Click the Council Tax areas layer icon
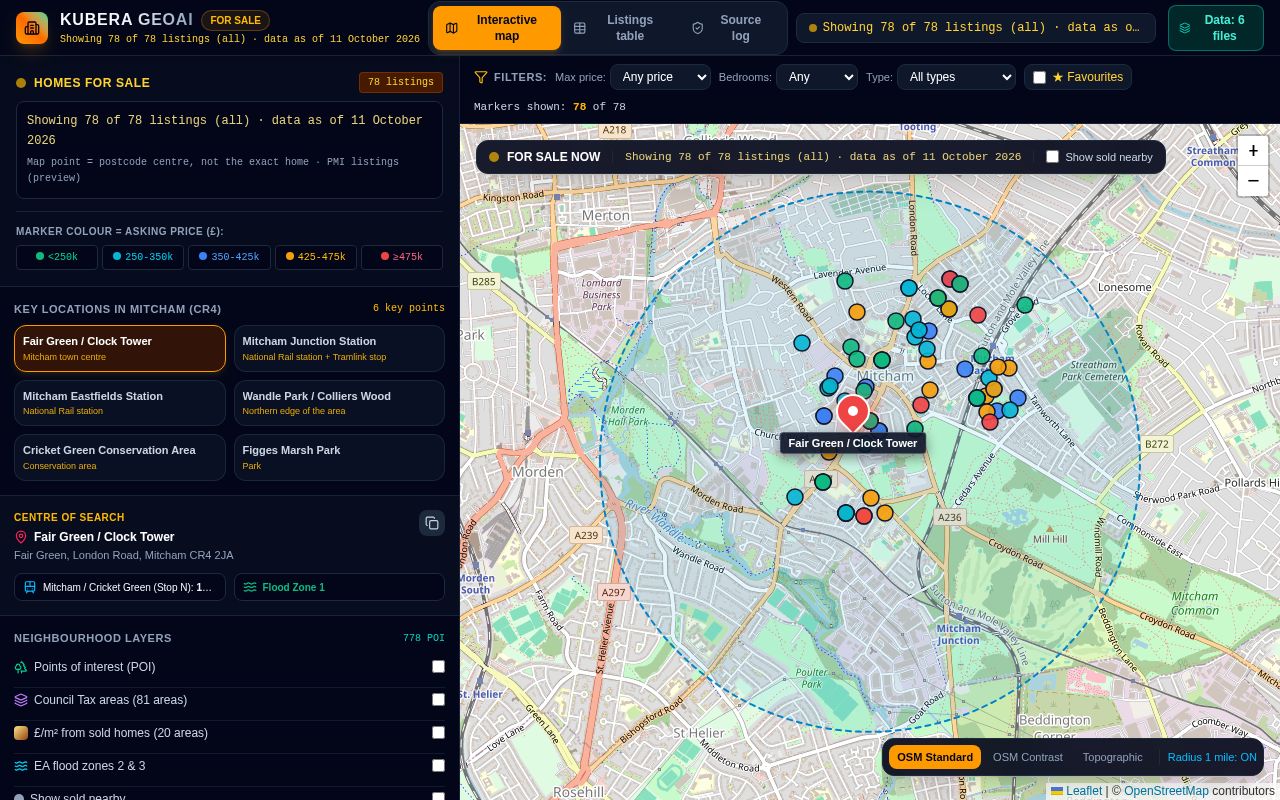Viewport: 1280px width, 800px height. [21, 700]
